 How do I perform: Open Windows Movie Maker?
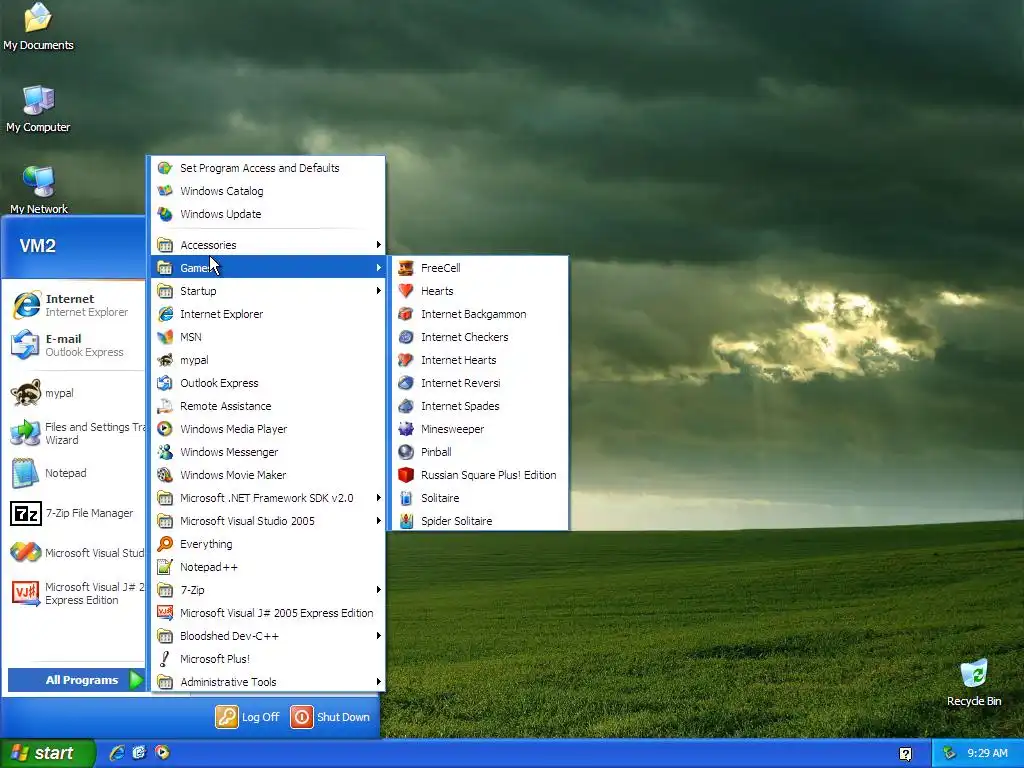pyautogui.click(x=268, y=475)
